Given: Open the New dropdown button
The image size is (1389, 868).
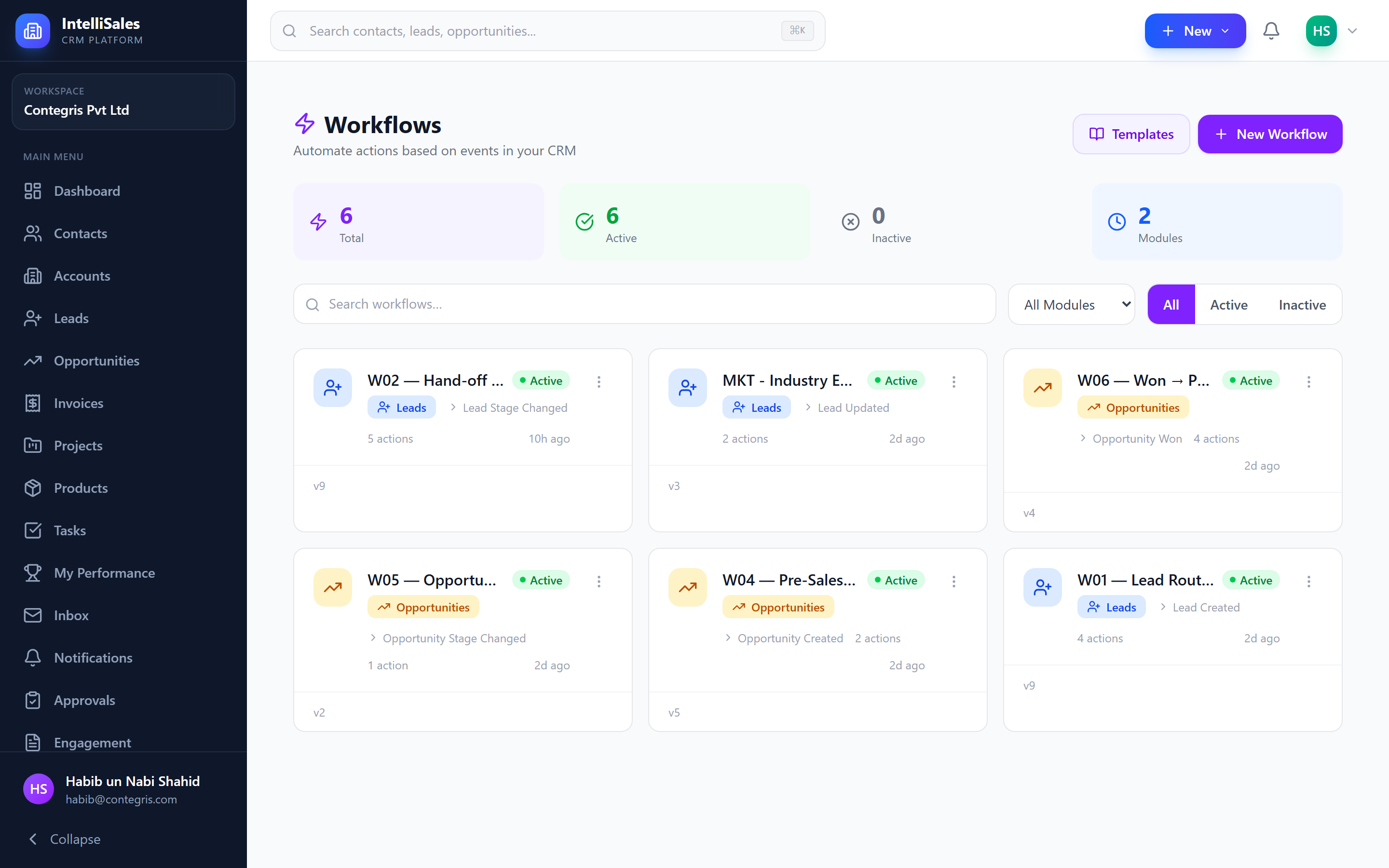Looking at the screenshot, I should tap(1195, 31).
